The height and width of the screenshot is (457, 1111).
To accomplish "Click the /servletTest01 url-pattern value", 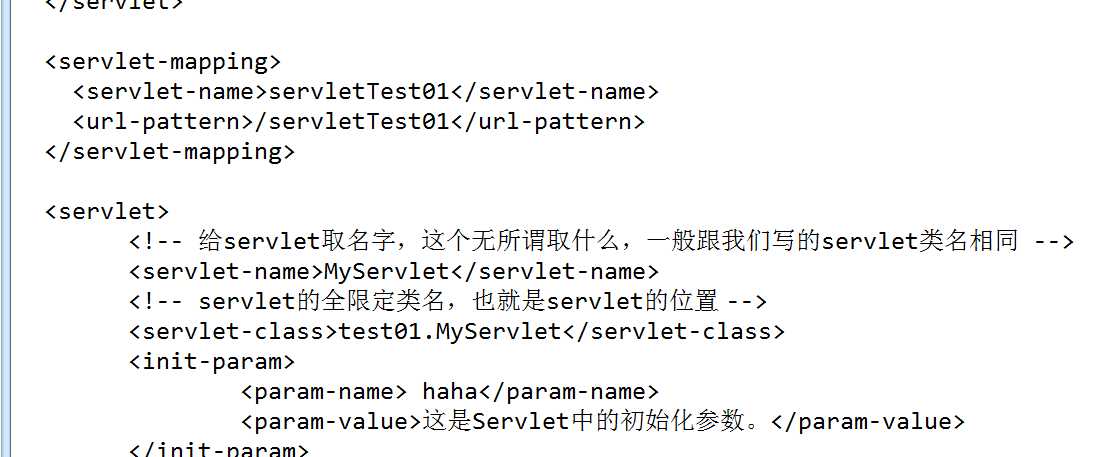I will click(x=357, y=121).
